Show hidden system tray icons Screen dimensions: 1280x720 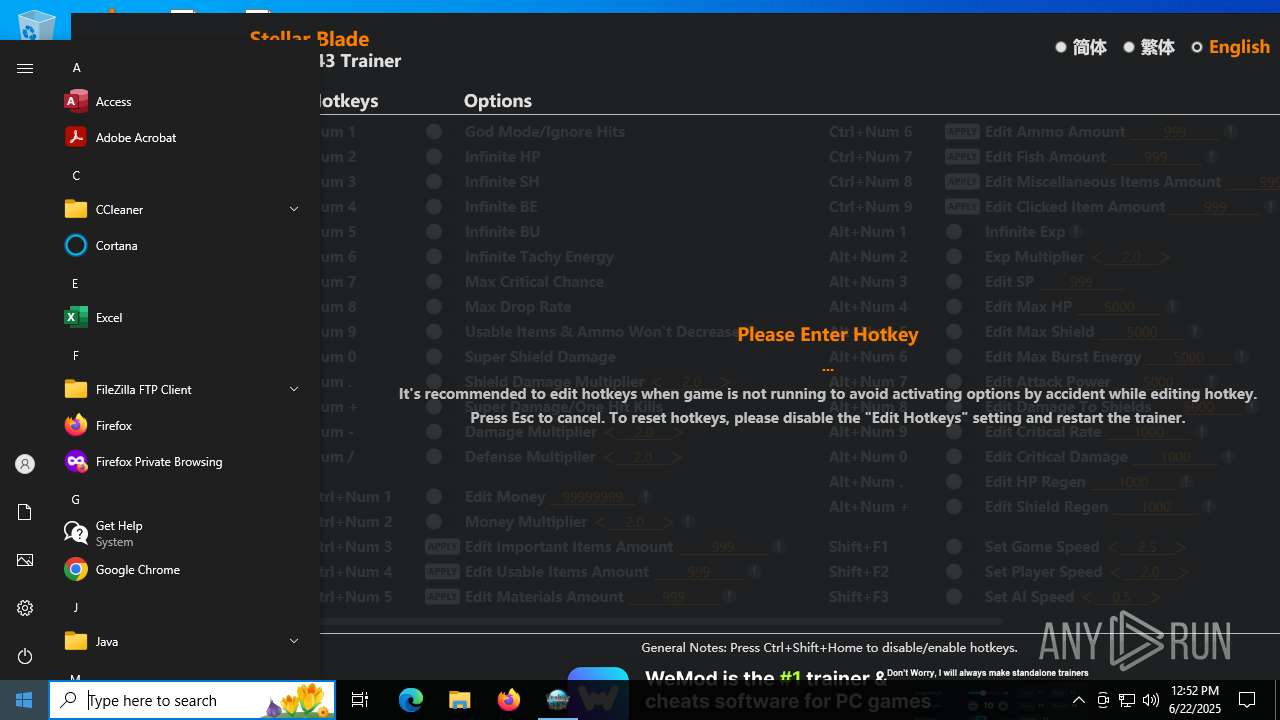[x=1079, y=700]
